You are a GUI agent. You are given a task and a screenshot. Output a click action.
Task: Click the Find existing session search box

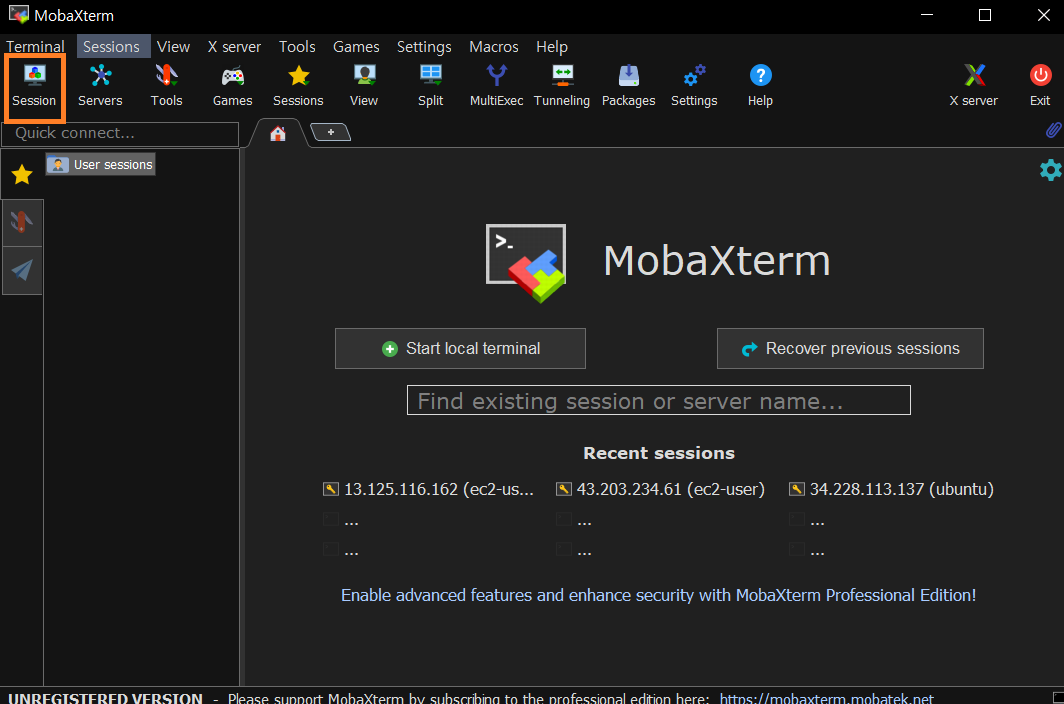click(x=659, y=401)
